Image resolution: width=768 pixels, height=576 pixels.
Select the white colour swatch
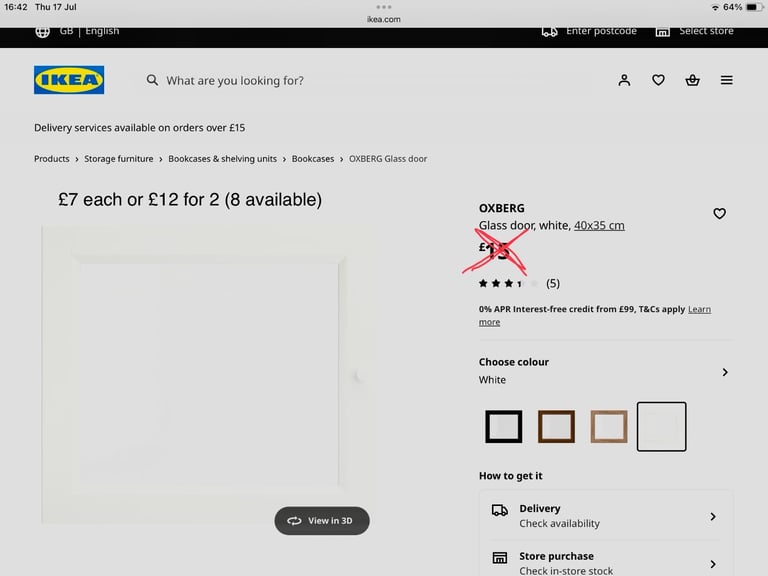(661, 427)
